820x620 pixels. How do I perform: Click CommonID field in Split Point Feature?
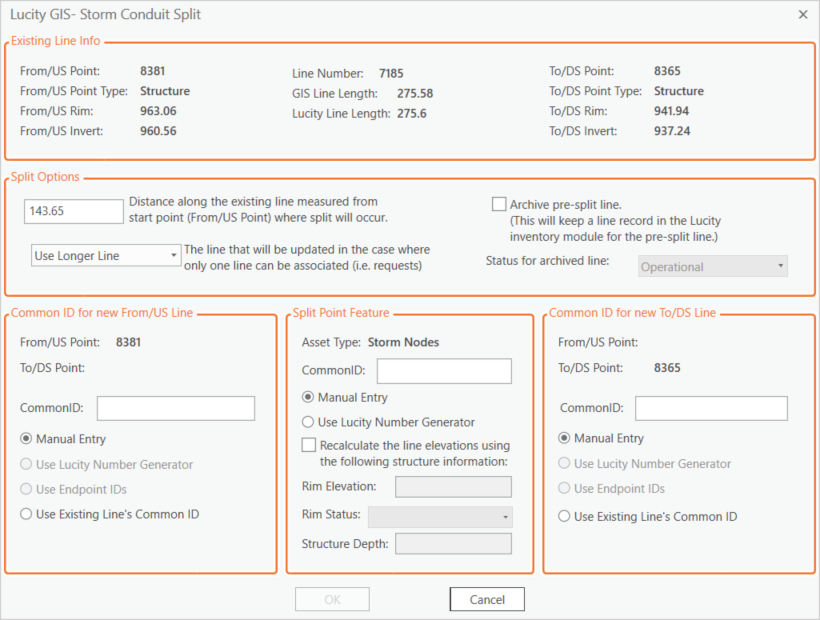pyautogui.click(x=444, y=371)
